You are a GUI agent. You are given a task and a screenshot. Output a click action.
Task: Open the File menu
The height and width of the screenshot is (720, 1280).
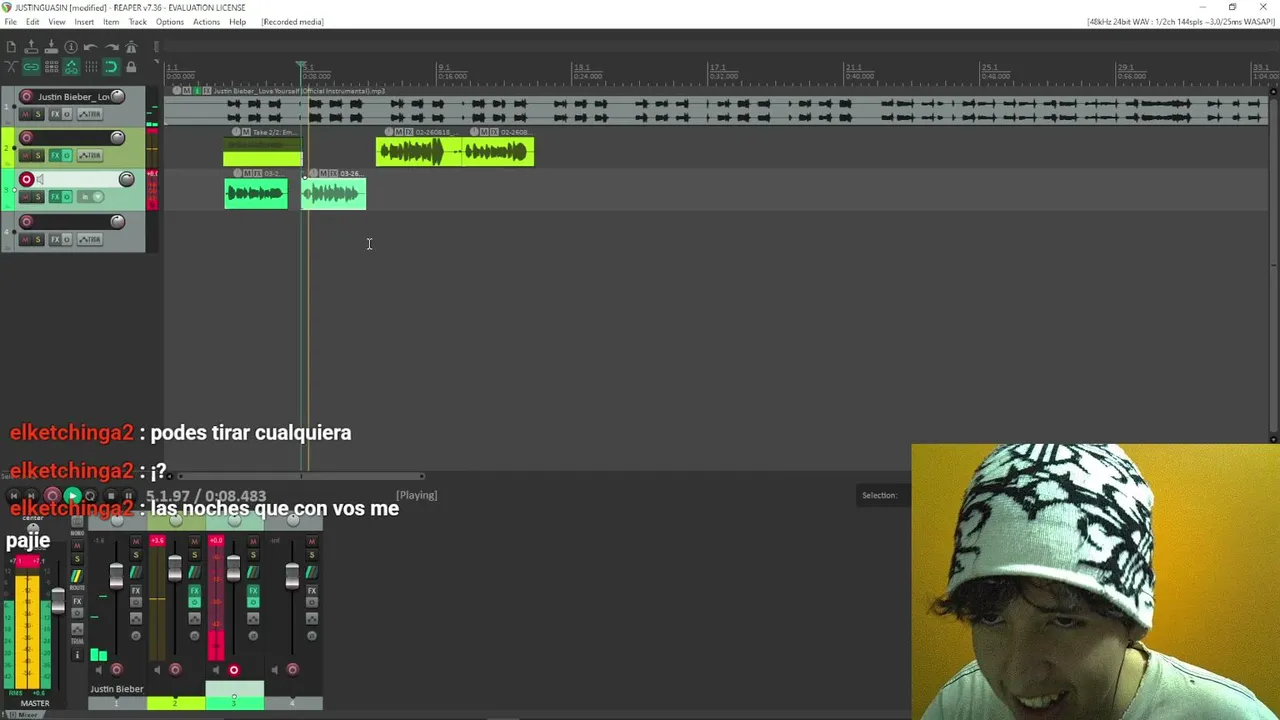(x=11, y=22)
